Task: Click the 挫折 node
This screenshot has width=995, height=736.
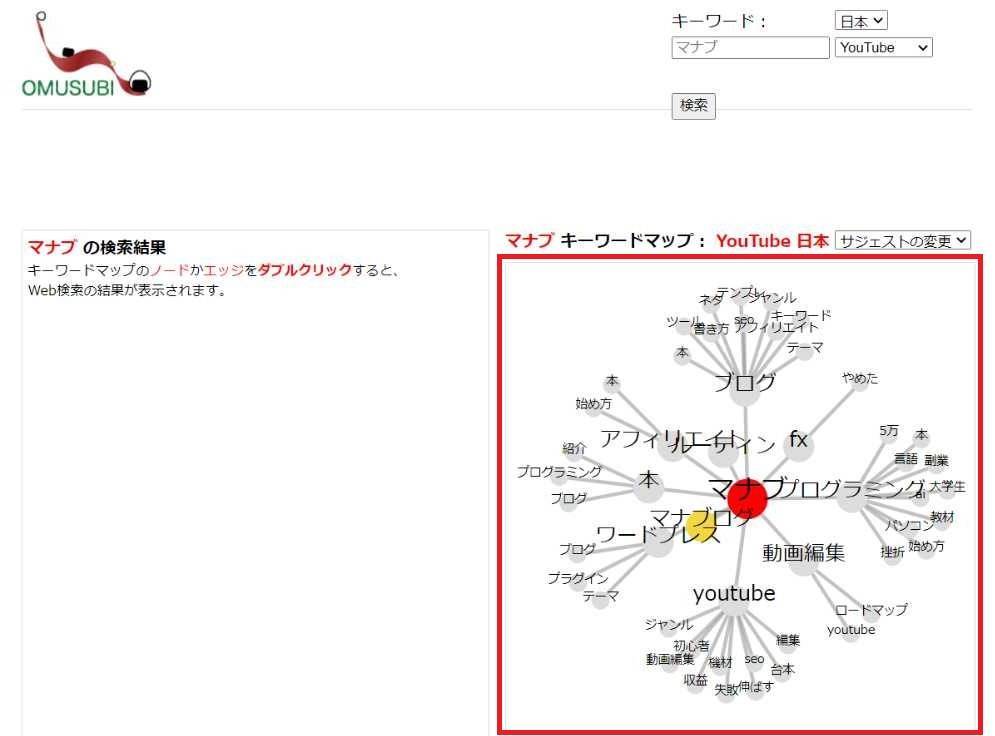Action: click(x=892, y=556)
